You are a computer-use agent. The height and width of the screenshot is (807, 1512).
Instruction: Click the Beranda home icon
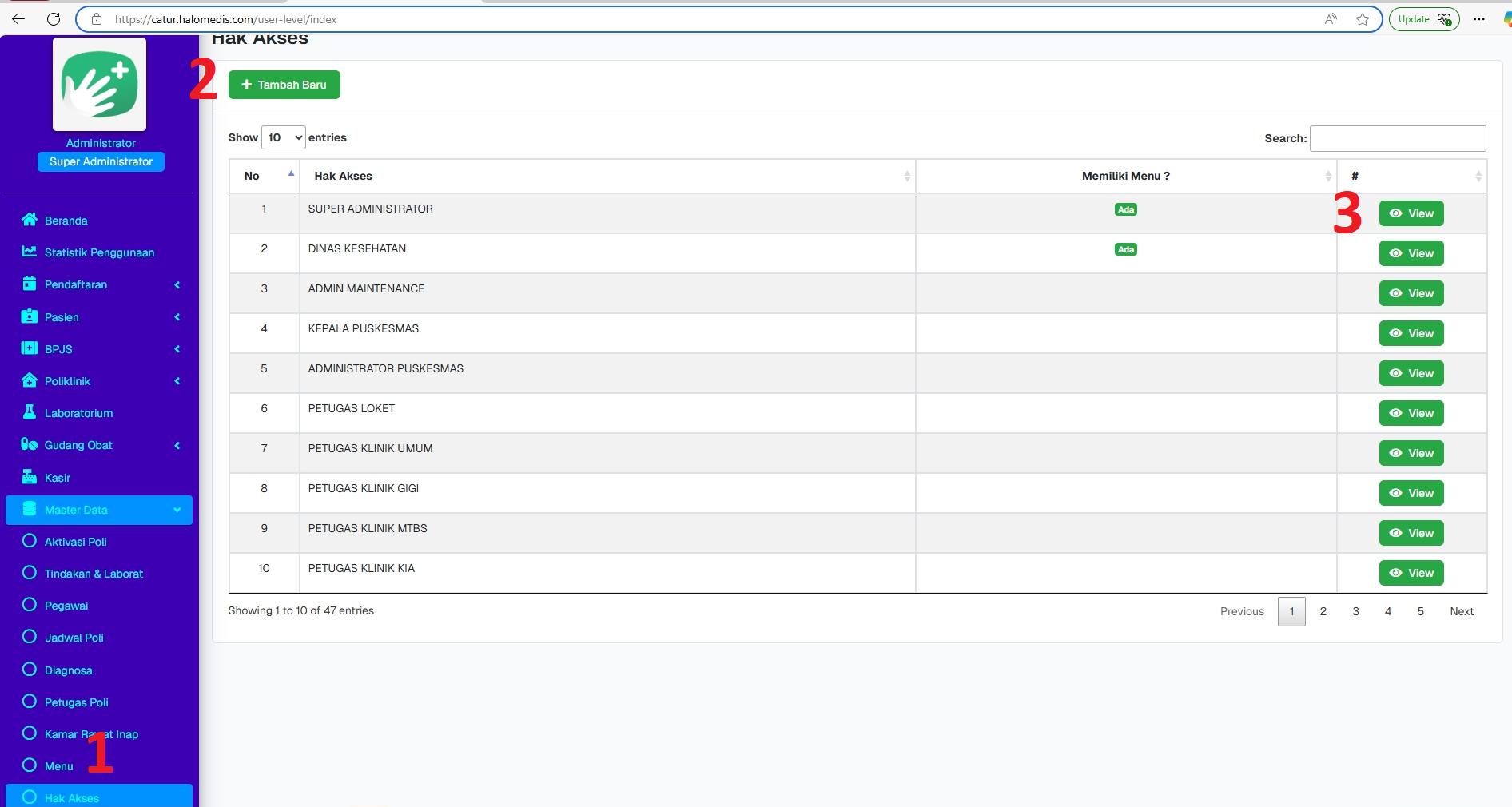(x=30, y=220)
